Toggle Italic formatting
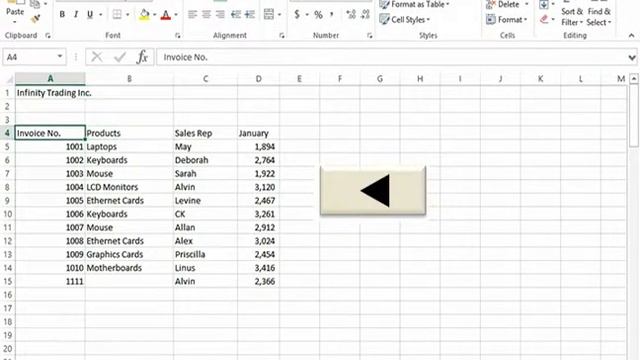Viewport: 640px width, 360px height. pos(76,15)
